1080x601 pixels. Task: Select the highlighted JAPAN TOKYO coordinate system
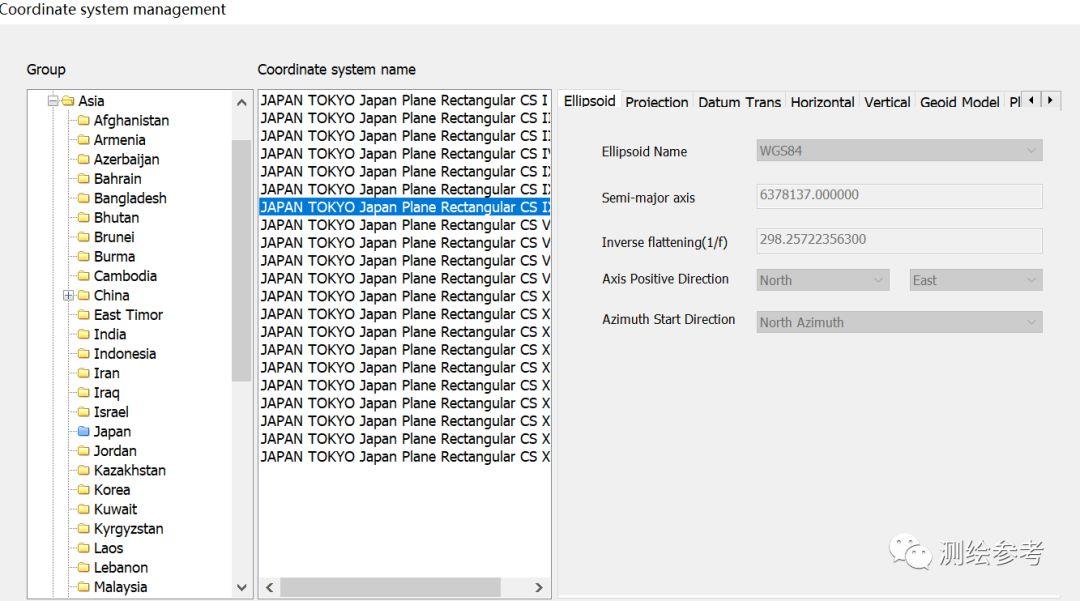(x=404, y=207)
